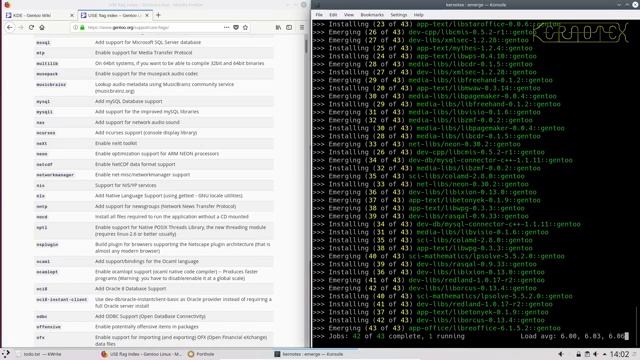
Task: Click the musepack flag name
Action: 47,74
